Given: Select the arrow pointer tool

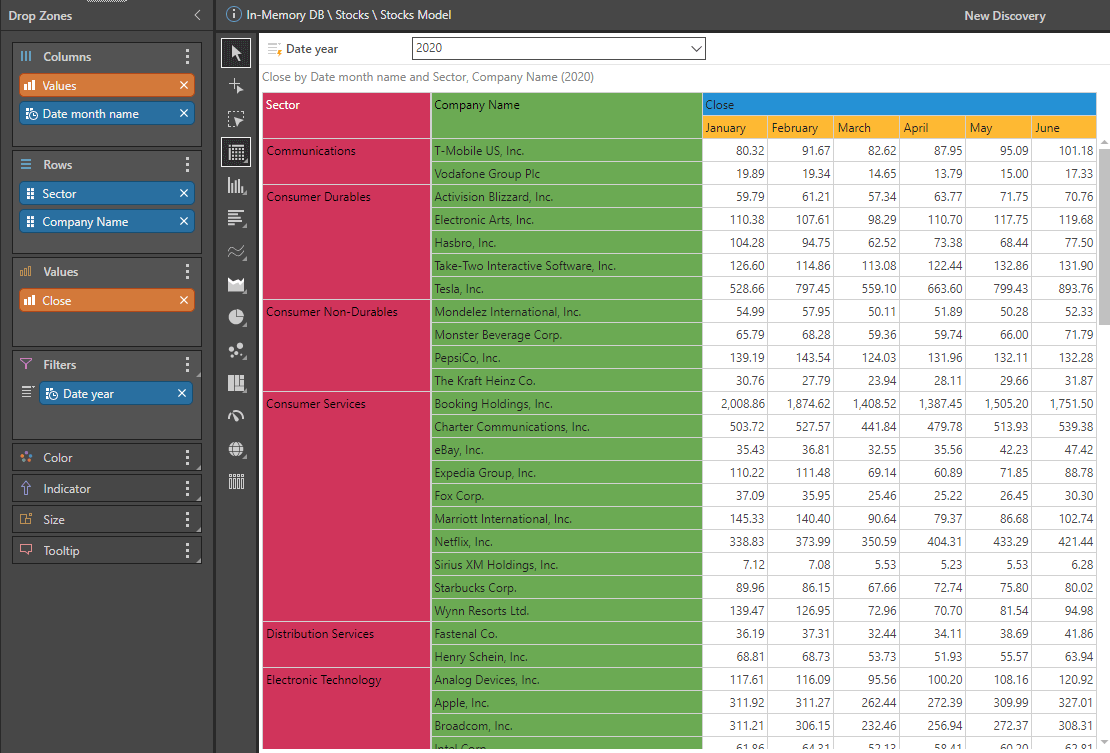Looking at the screenshot, I should point(236,53).
